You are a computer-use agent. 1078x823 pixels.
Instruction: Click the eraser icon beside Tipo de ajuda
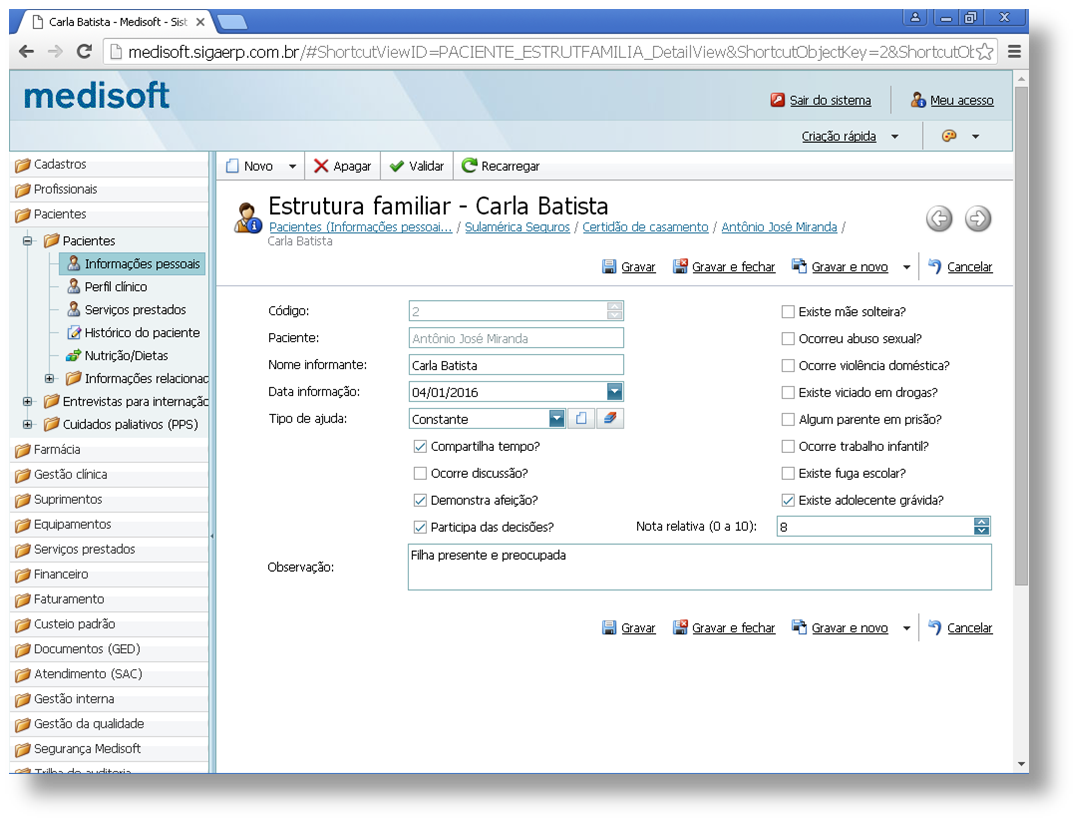point(610,419)
